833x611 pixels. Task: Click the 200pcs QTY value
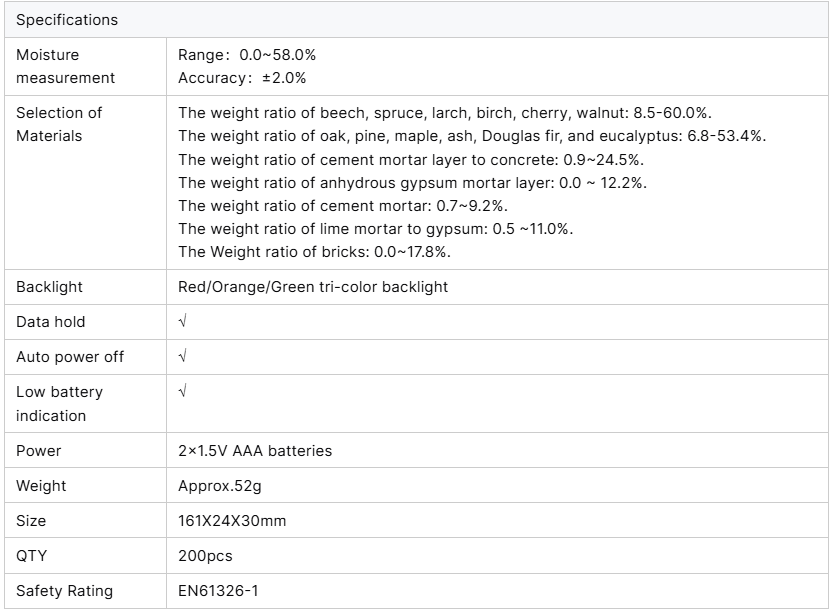click(x=205, y=556)
